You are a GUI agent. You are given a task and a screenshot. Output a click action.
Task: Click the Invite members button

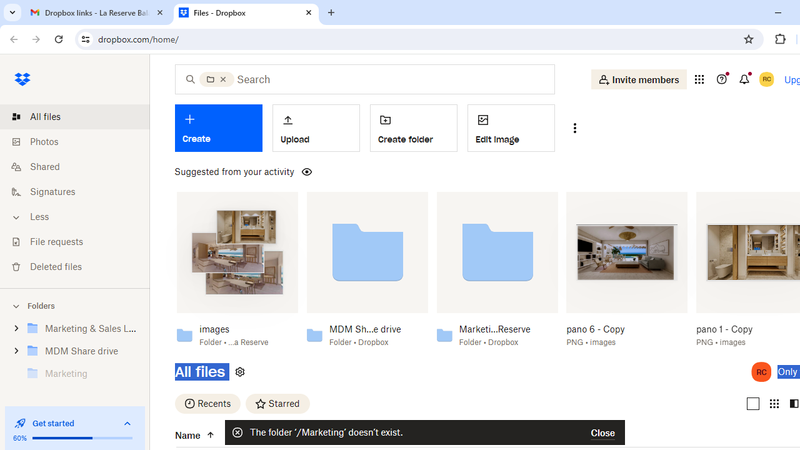coord(638,80)
